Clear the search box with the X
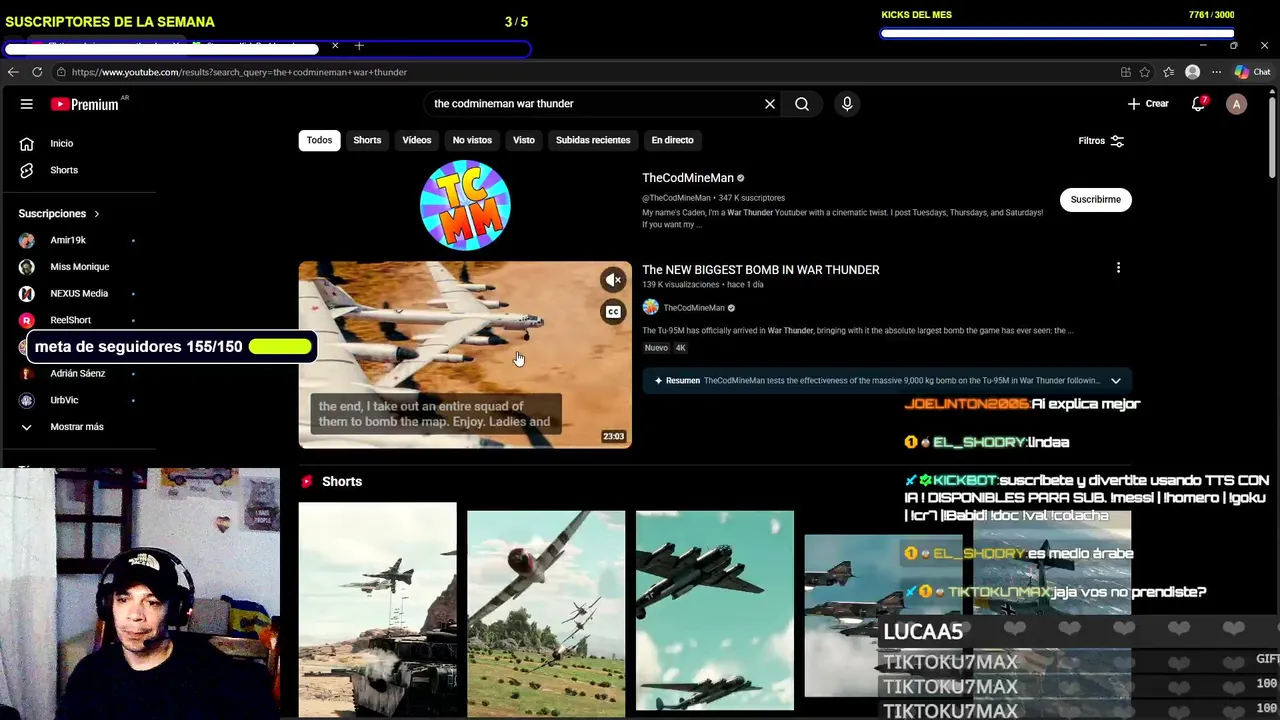 (x=770, y=104)
